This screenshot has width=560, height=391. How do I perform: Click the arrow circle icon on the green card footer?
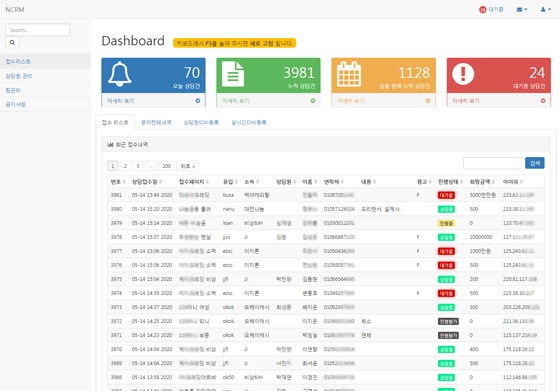pyautogui.click(x=313, y=101)
